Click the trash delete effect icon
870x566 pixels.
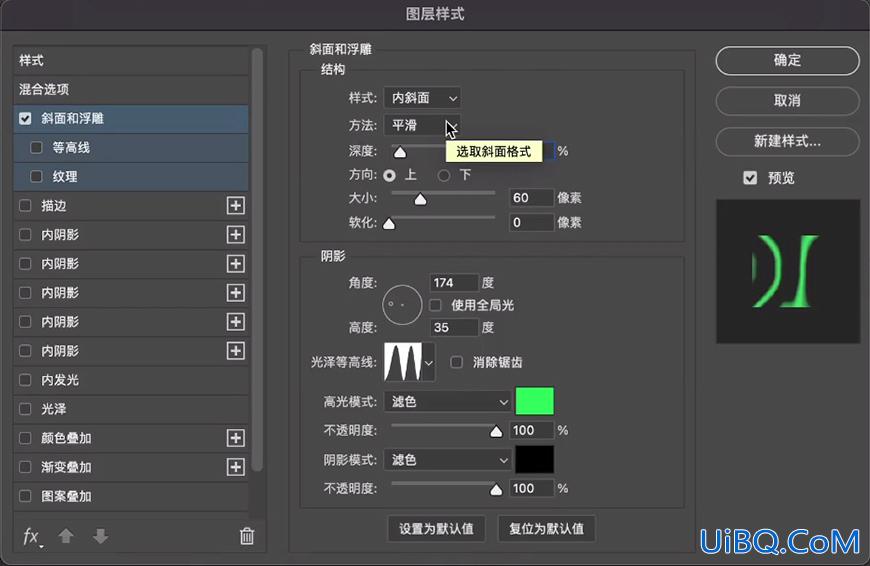pos(247,536)
